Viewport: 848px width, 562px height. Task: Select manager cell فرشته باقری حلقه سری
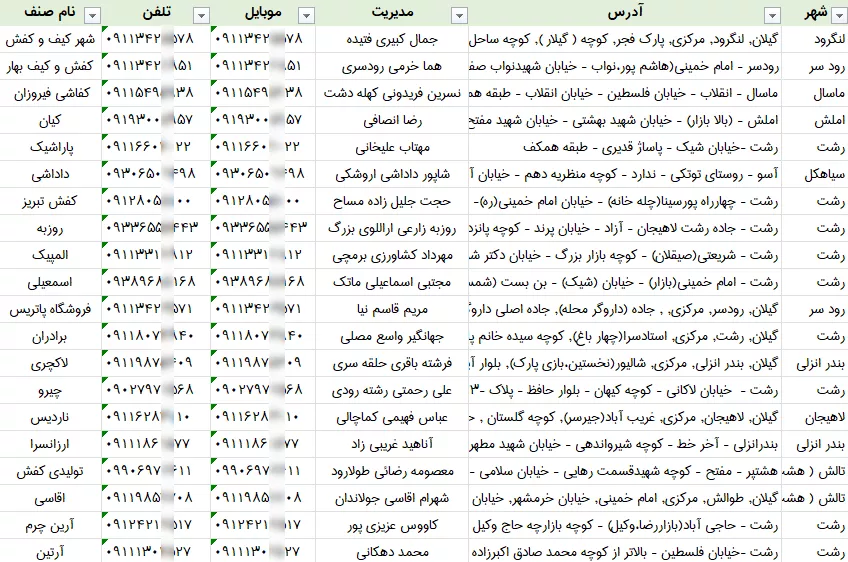(x=392, y=363)
